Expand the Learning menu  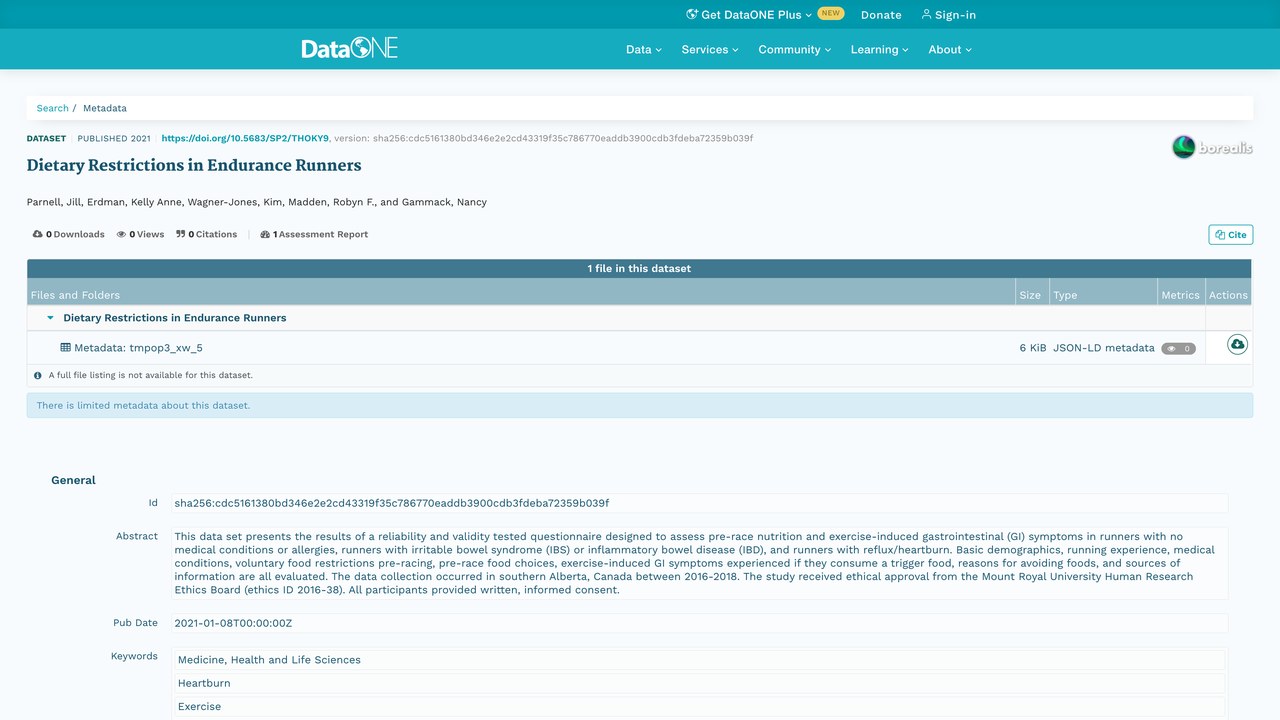(x=880, y=49)
